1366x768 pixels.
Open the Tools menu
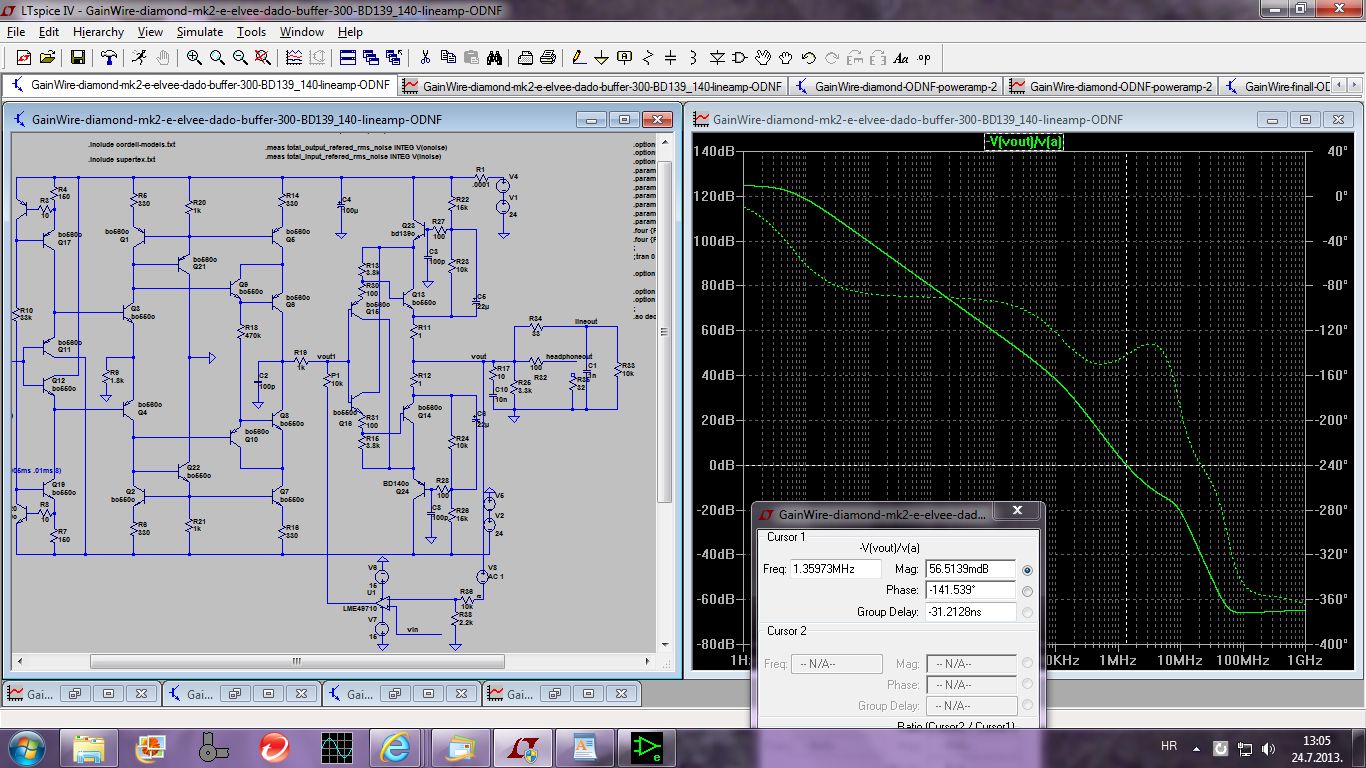[251, 32]
